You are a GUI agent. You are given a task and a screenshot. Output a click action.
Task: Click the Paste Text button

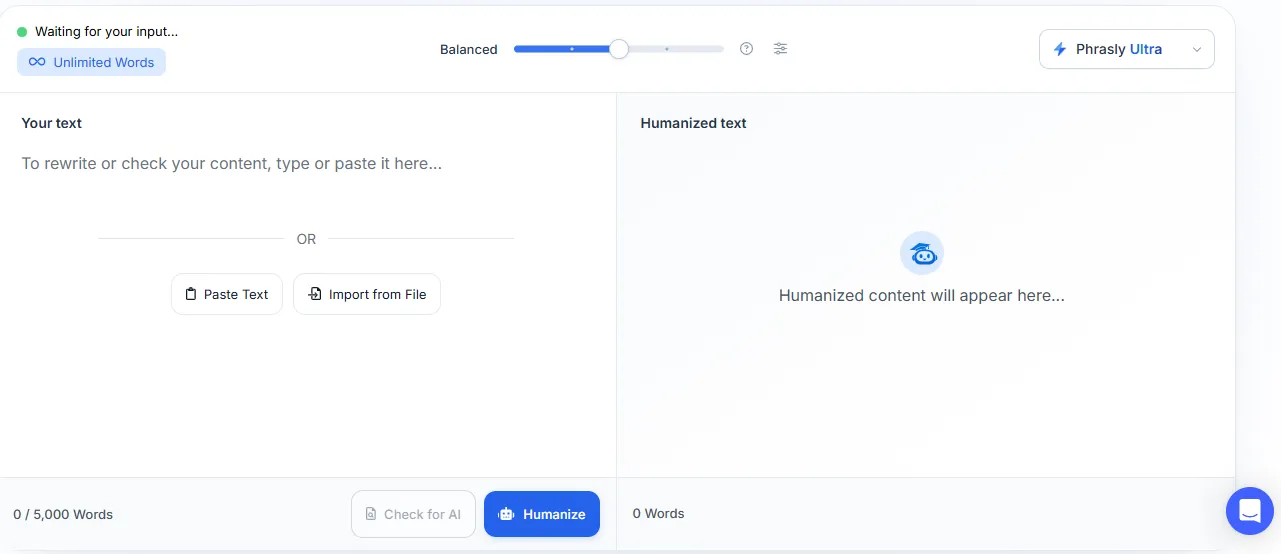point(227,294)
